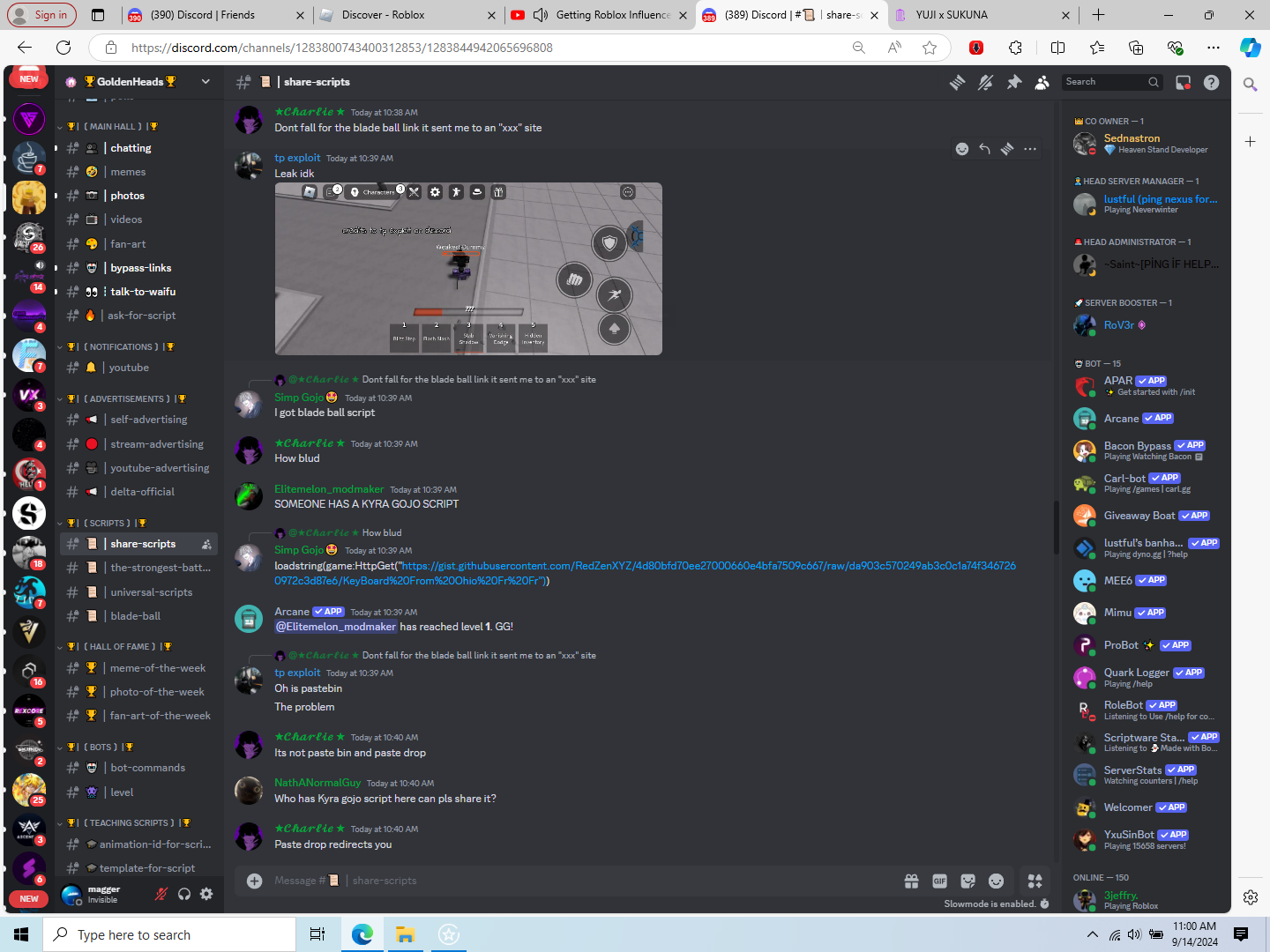Open a new browser tab

pyautogui.click(x=1098, y=15)
